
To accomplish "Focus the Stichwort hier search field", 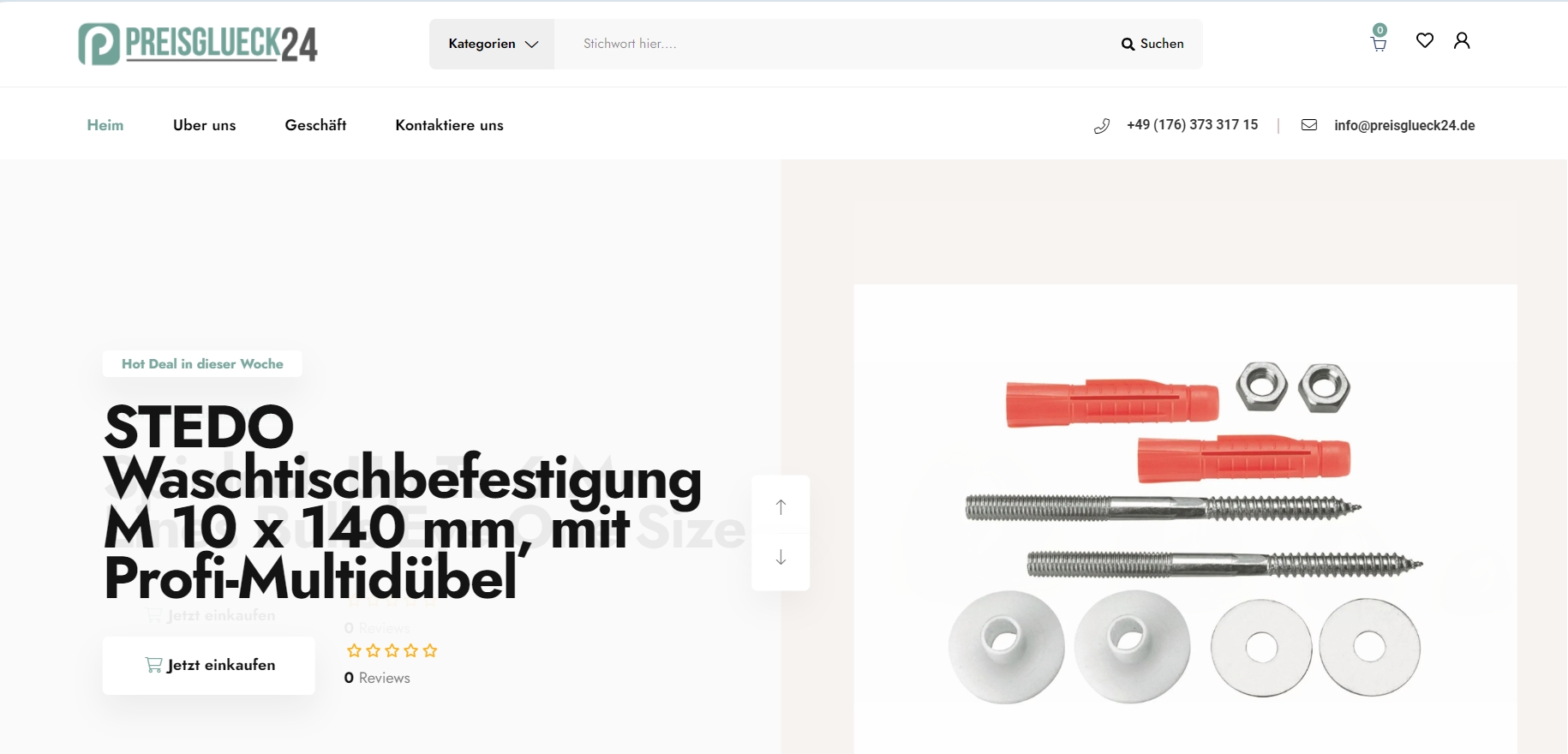I will tap(831, 44).
